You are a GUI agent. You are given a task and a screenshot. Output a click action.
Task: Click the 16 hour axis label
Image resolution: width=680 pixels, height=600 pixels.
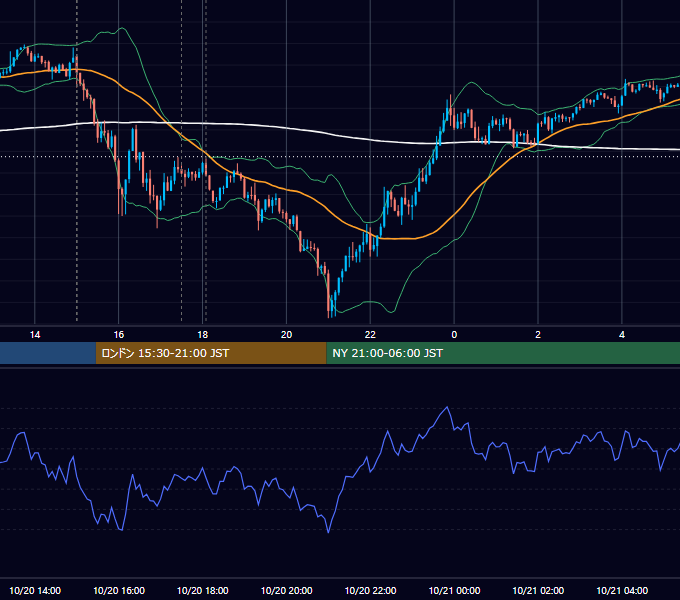[x=118, y=334]
